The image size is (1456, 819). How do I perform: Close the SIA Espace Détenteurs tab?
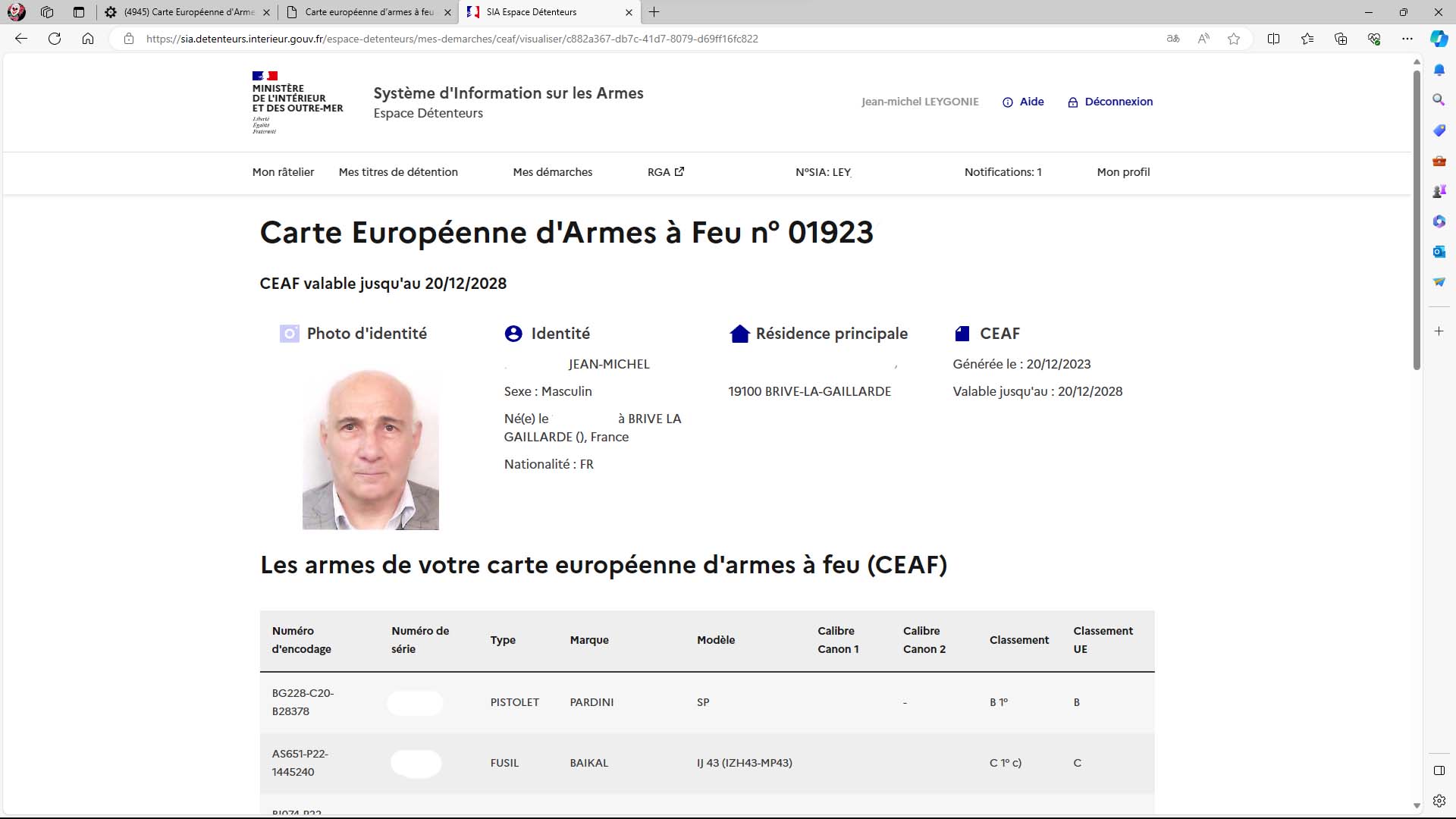click(x=629, y=12)
